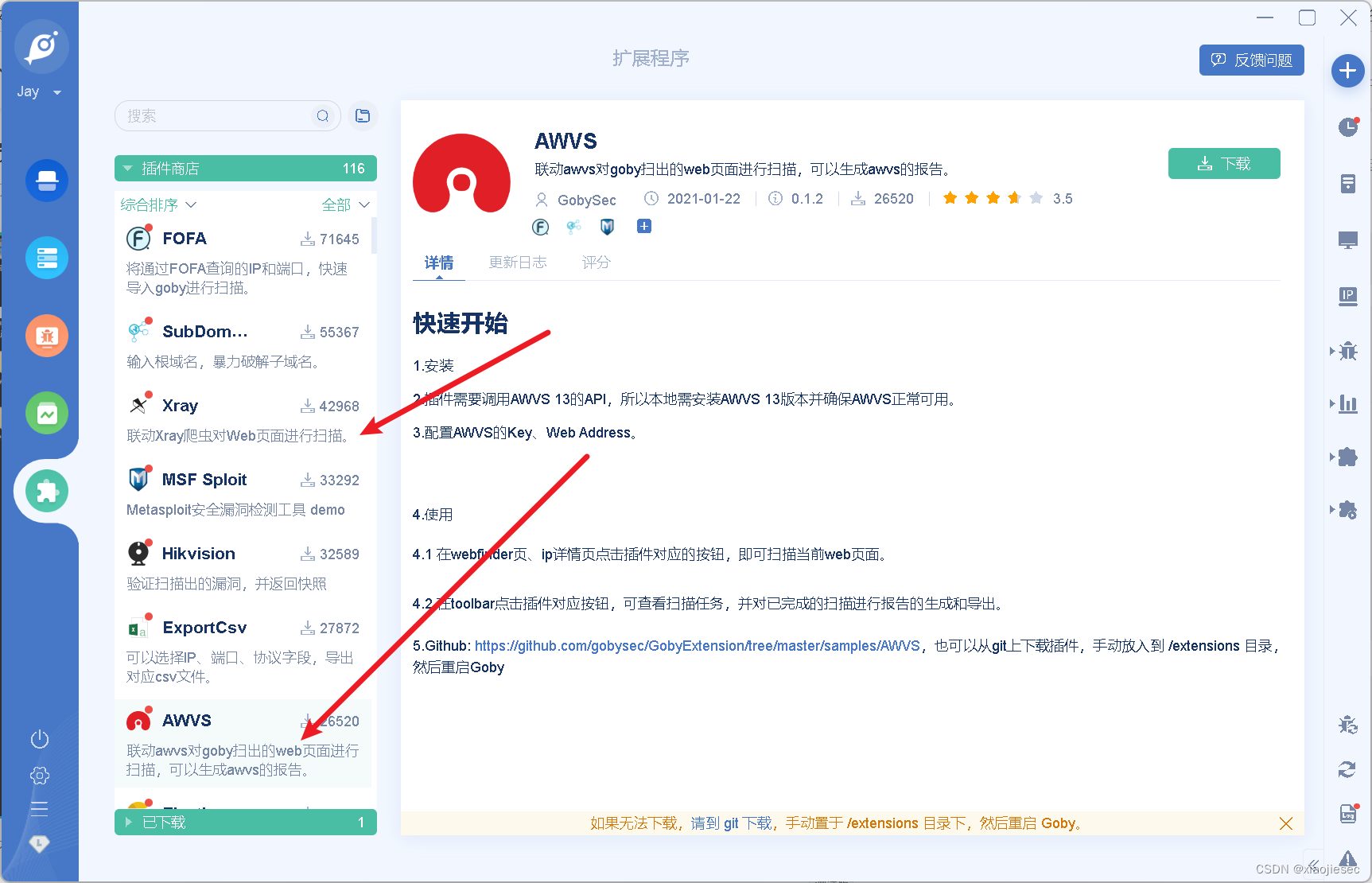Select the FOFA extension
Viewport: 1372px width, 883px height.
(x=243, y=261)
